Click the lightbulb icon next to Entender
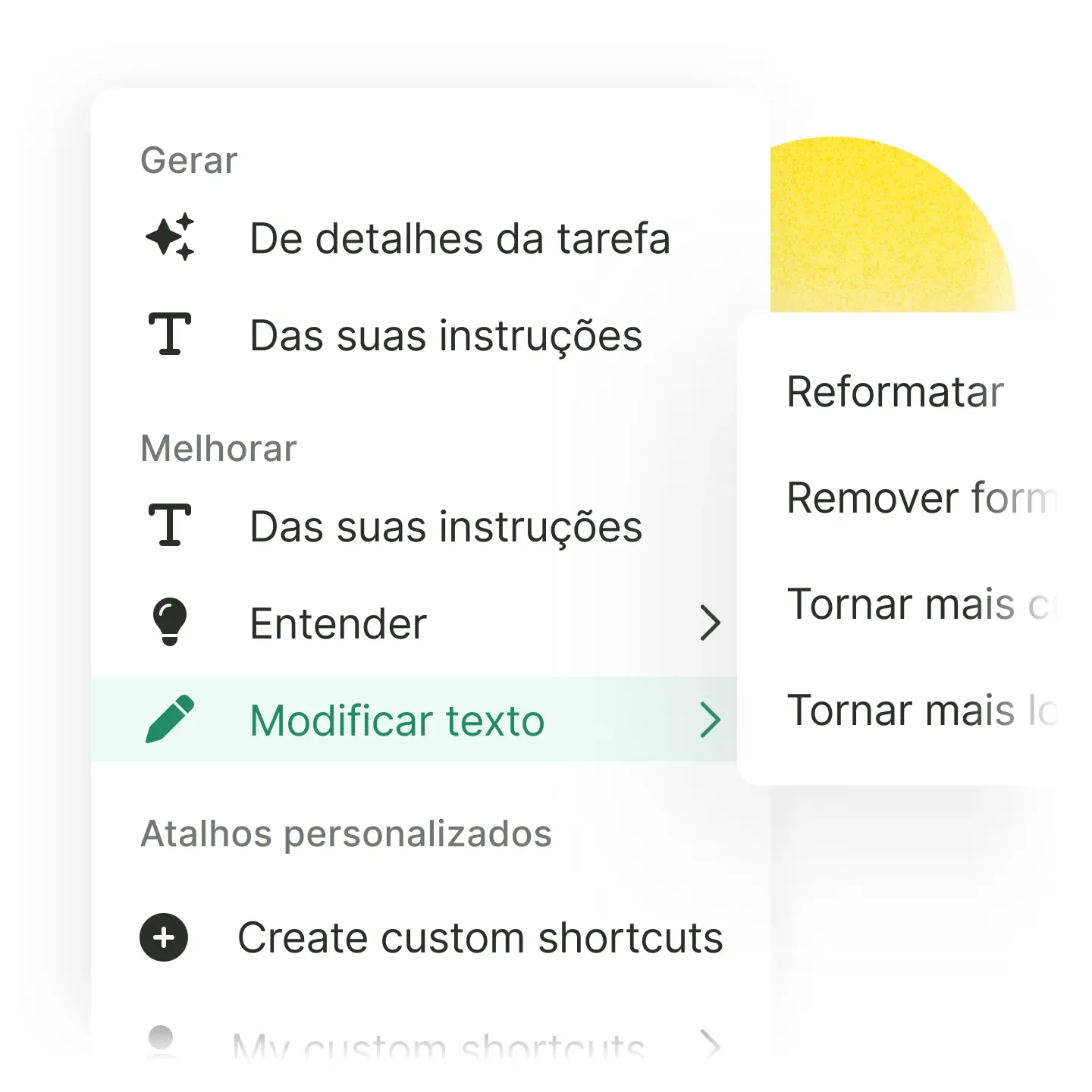The image size is (1092, 1092). coord(170,622)
